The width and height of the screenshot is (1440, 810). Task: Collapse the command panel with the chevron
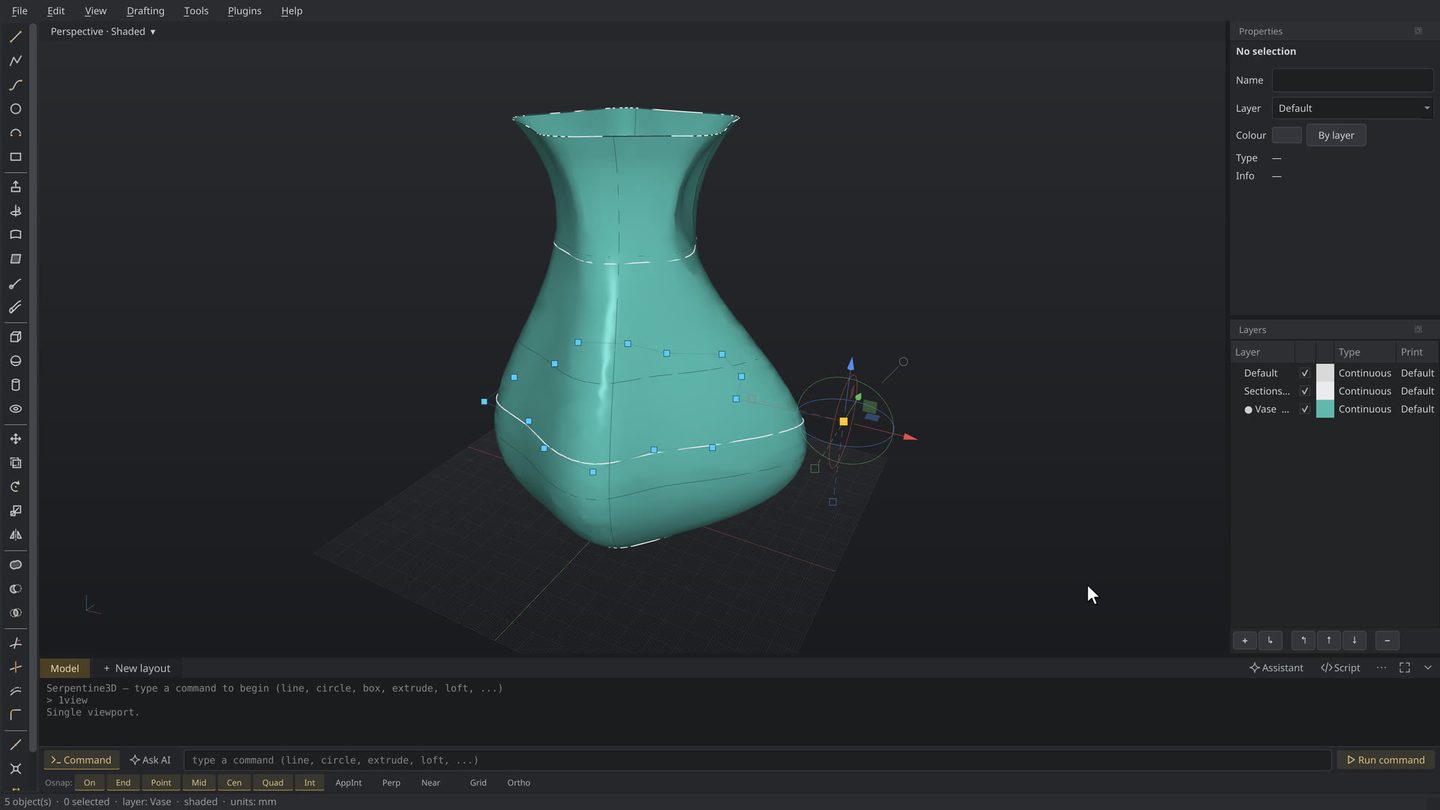click(1428, 668)
